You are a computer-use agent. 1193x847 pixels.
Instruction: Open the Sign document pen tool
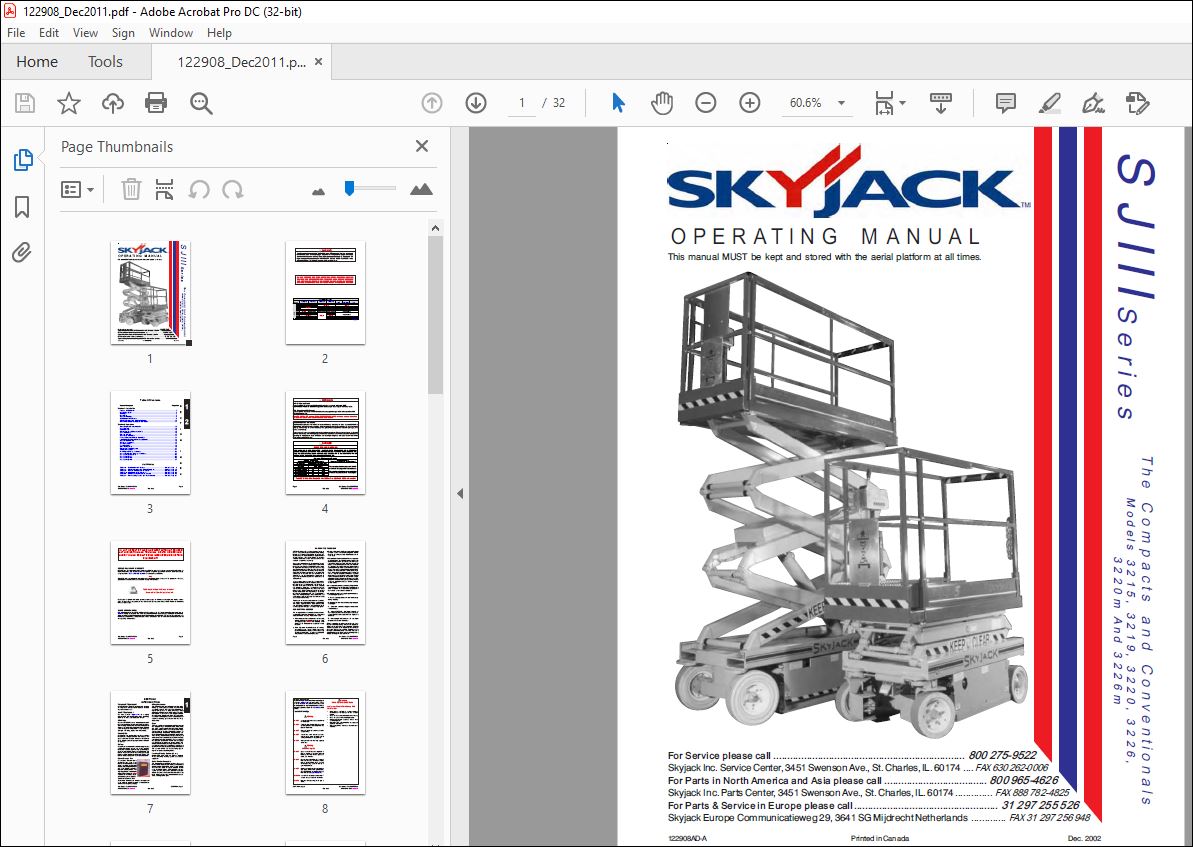tap(1093, 103)
